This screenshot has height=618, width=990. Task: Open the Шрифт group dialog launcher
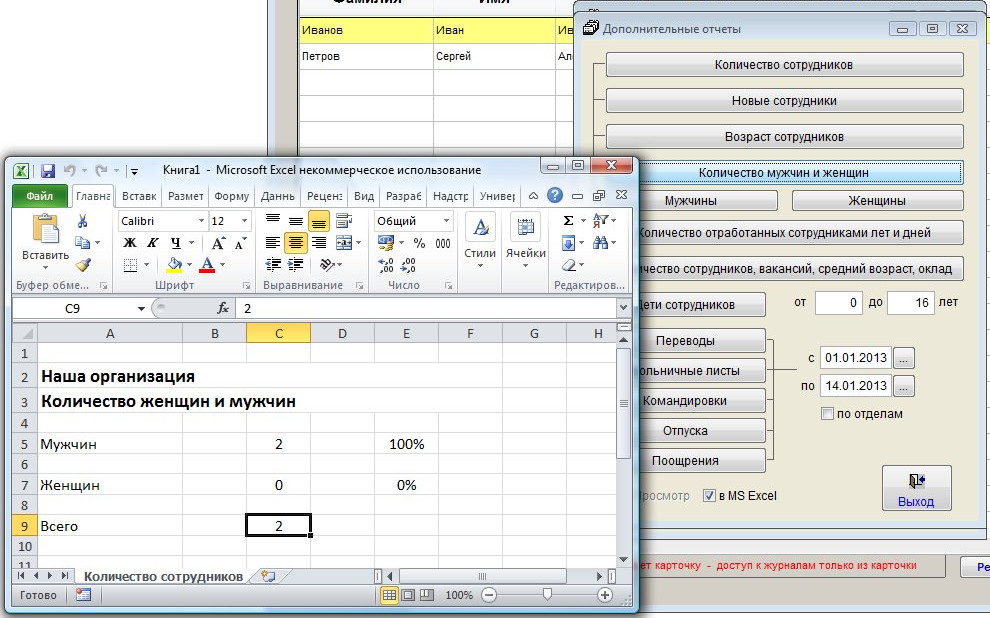point(247,286)
